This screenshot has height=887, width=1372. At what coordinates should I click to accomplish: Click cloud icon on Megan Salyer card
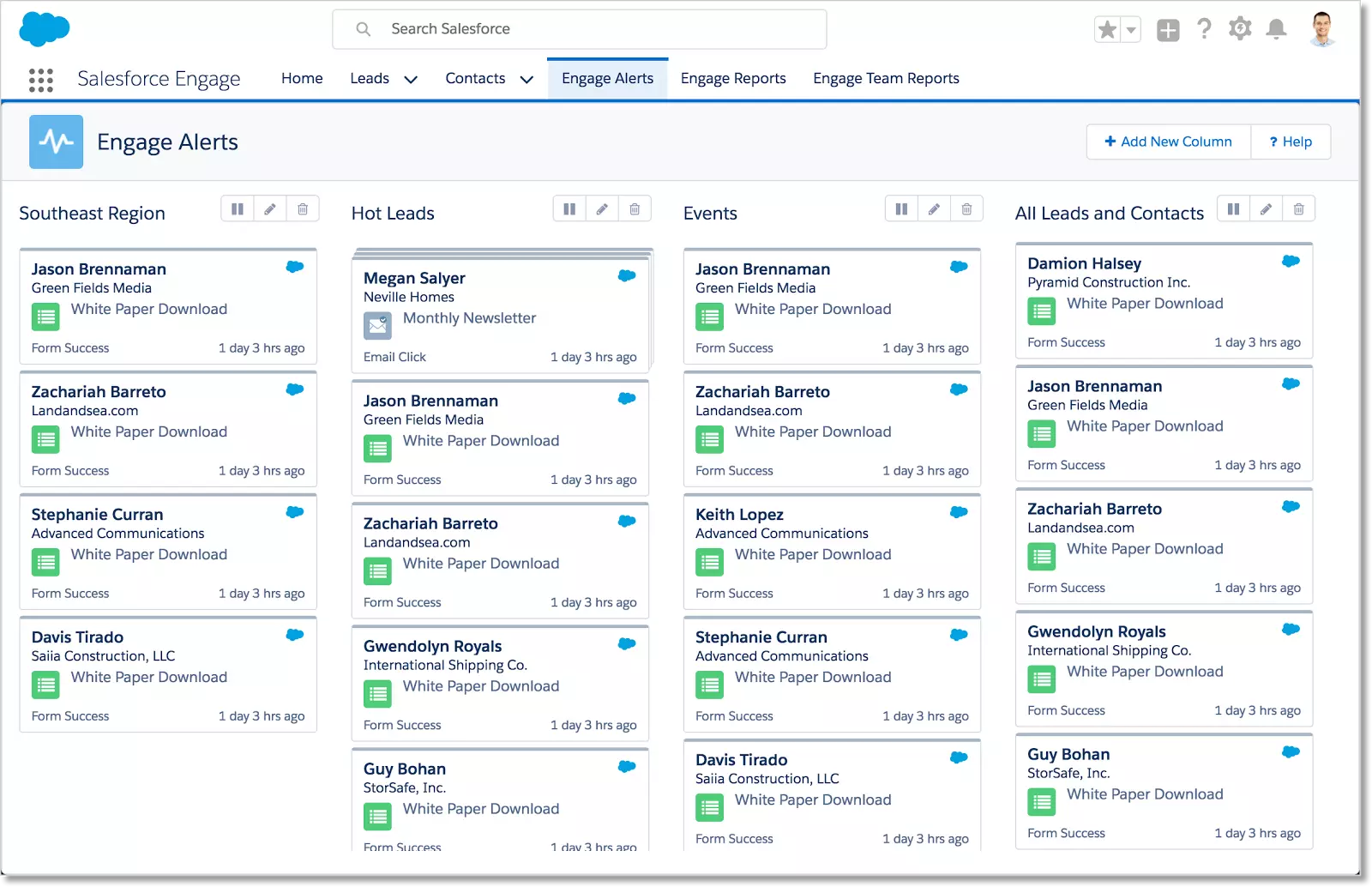point(627,275)
